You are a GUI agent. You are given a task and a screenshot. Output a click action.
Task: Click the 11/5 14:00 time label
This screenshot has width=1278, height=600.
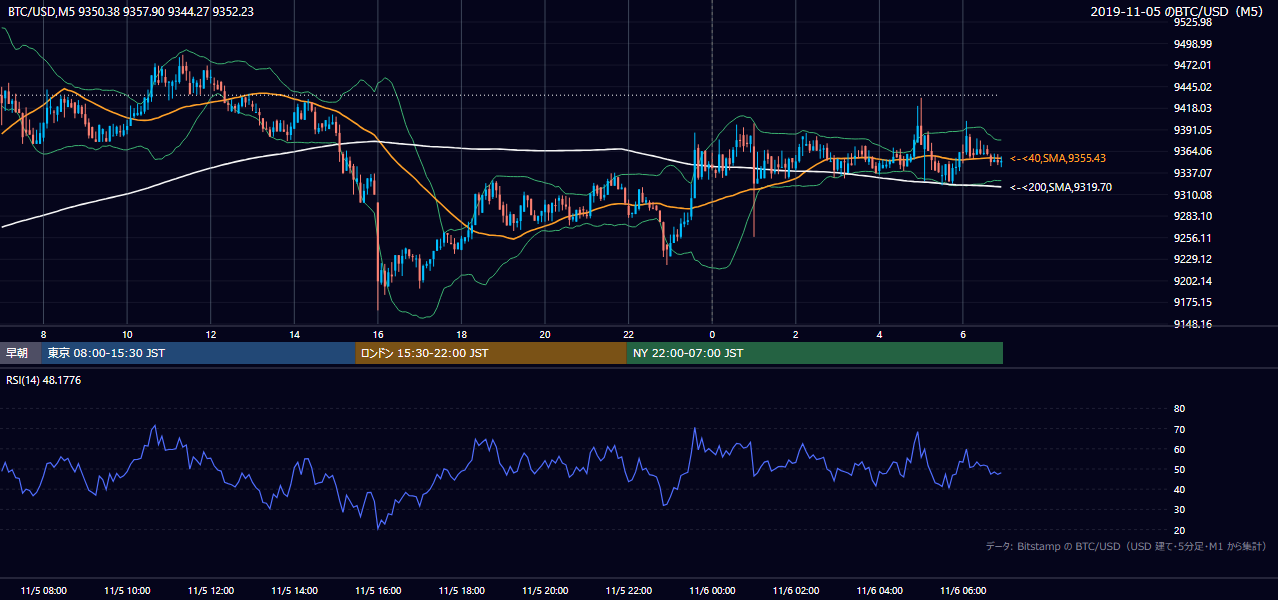point(294,591)
